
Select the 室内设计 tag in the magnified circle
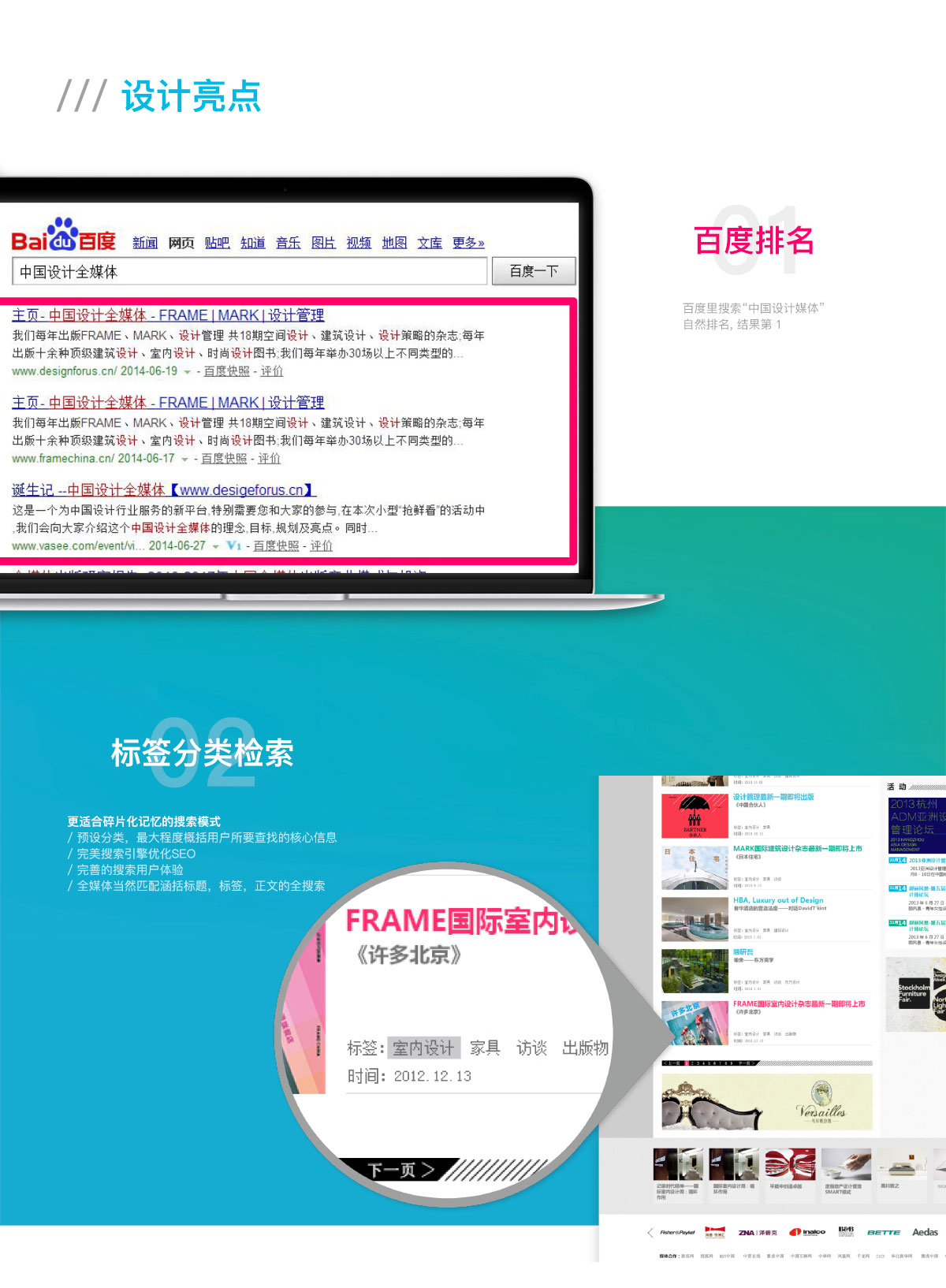point(423,1048)
